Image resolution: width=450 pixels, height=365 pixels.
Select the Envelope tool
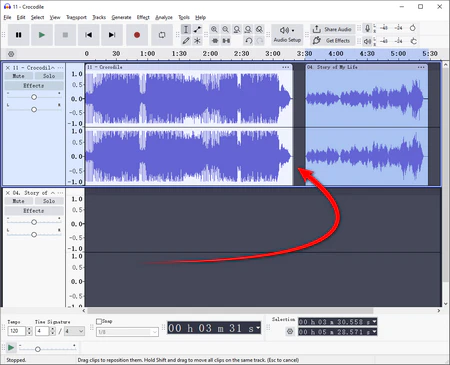tap(197, 29)
